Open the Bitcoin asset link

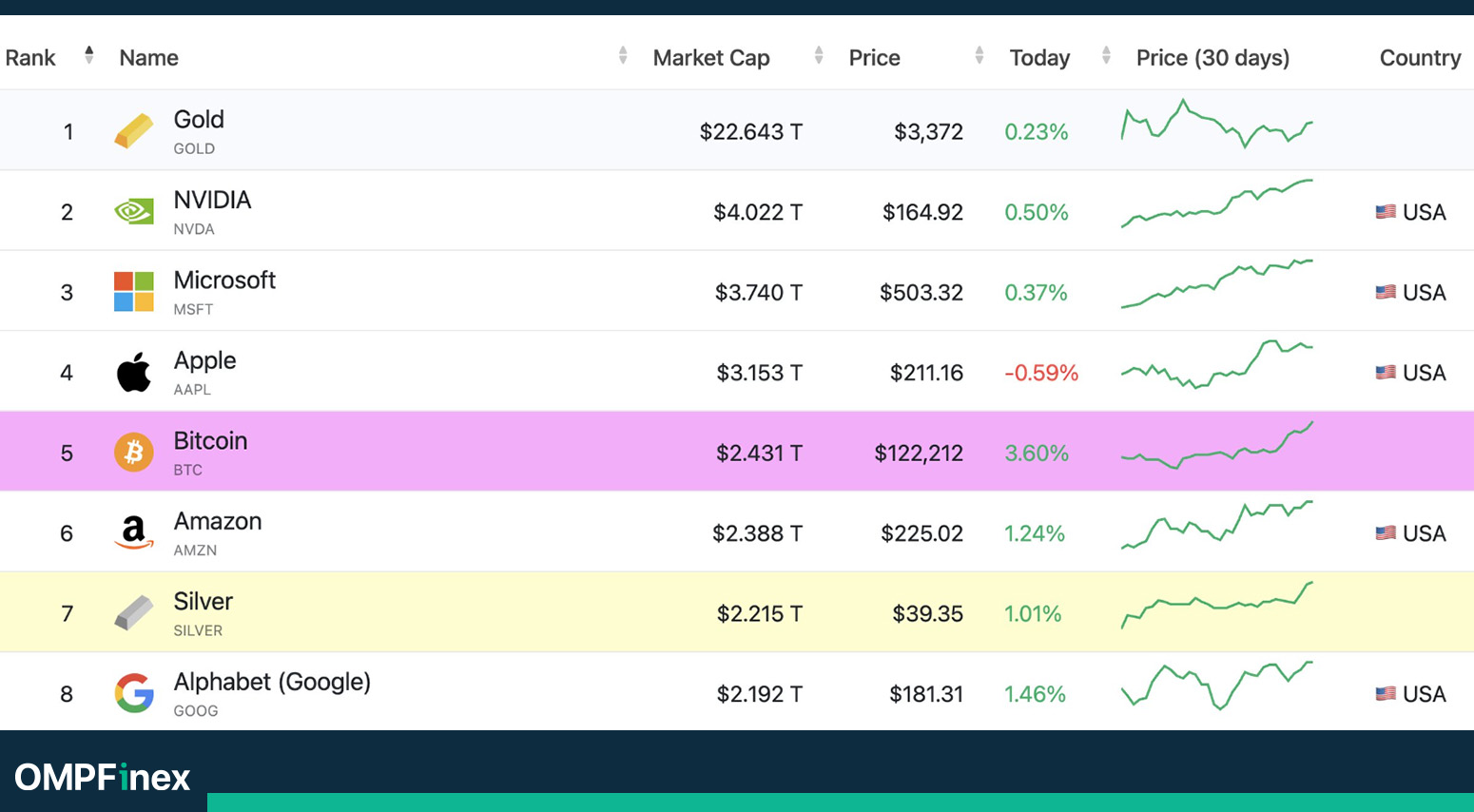(210, 441)
